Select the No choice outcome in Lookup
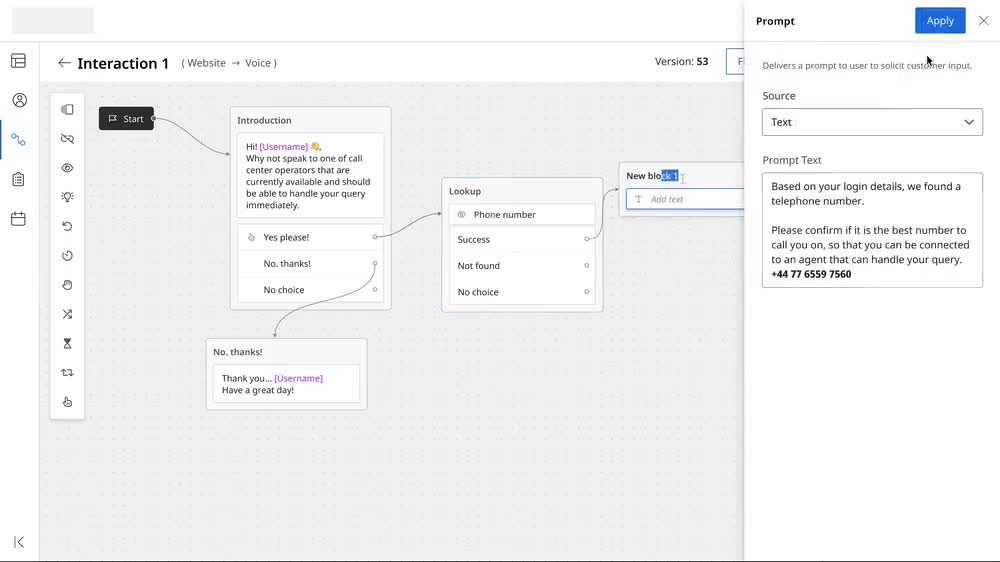Screen dimensions: 1000x562 [522, 292]
